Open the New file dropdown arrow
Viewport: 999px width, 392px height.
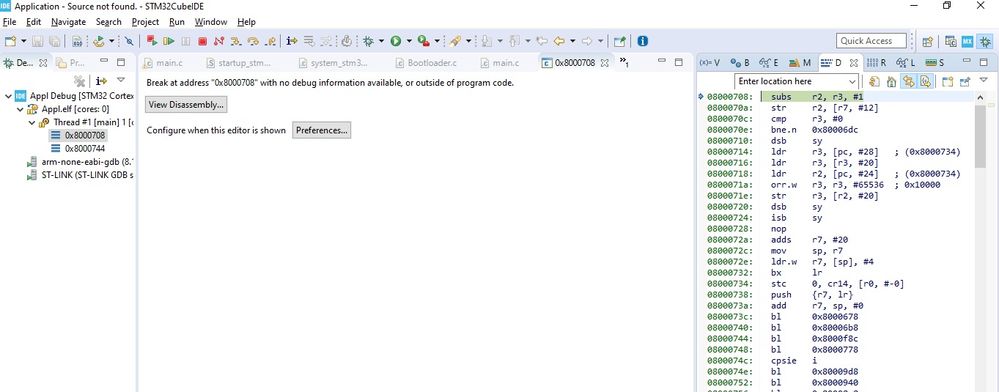coord(24,41)
